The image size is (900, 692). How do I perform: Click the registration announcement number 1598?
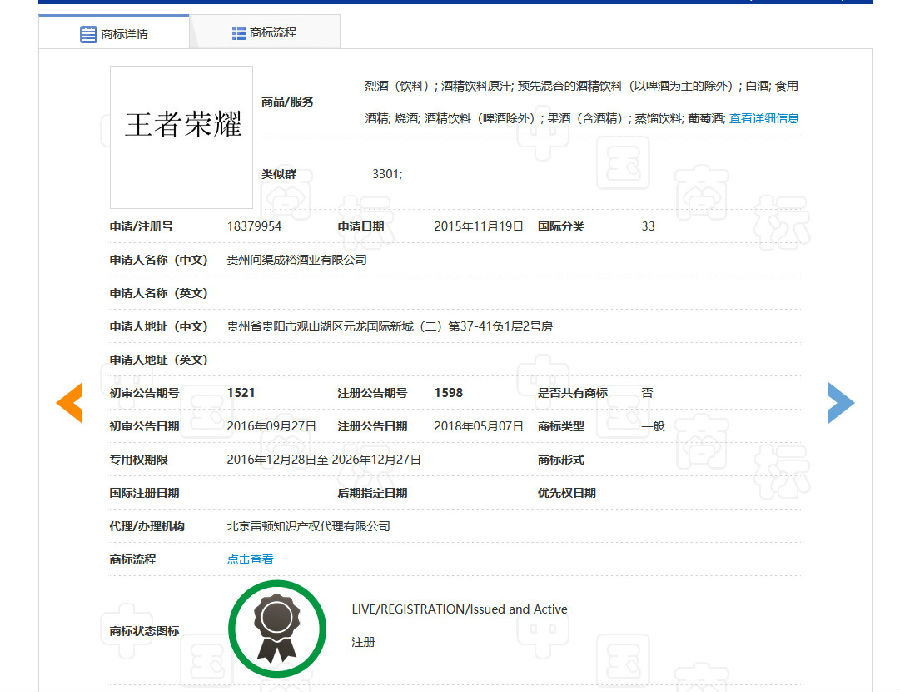coord(448,393)
